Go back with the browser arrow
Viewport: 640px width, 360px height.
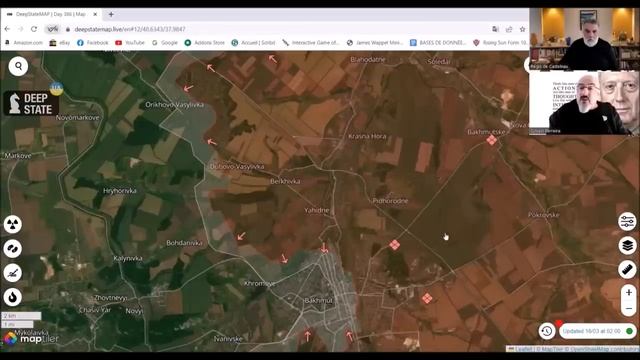7,29
